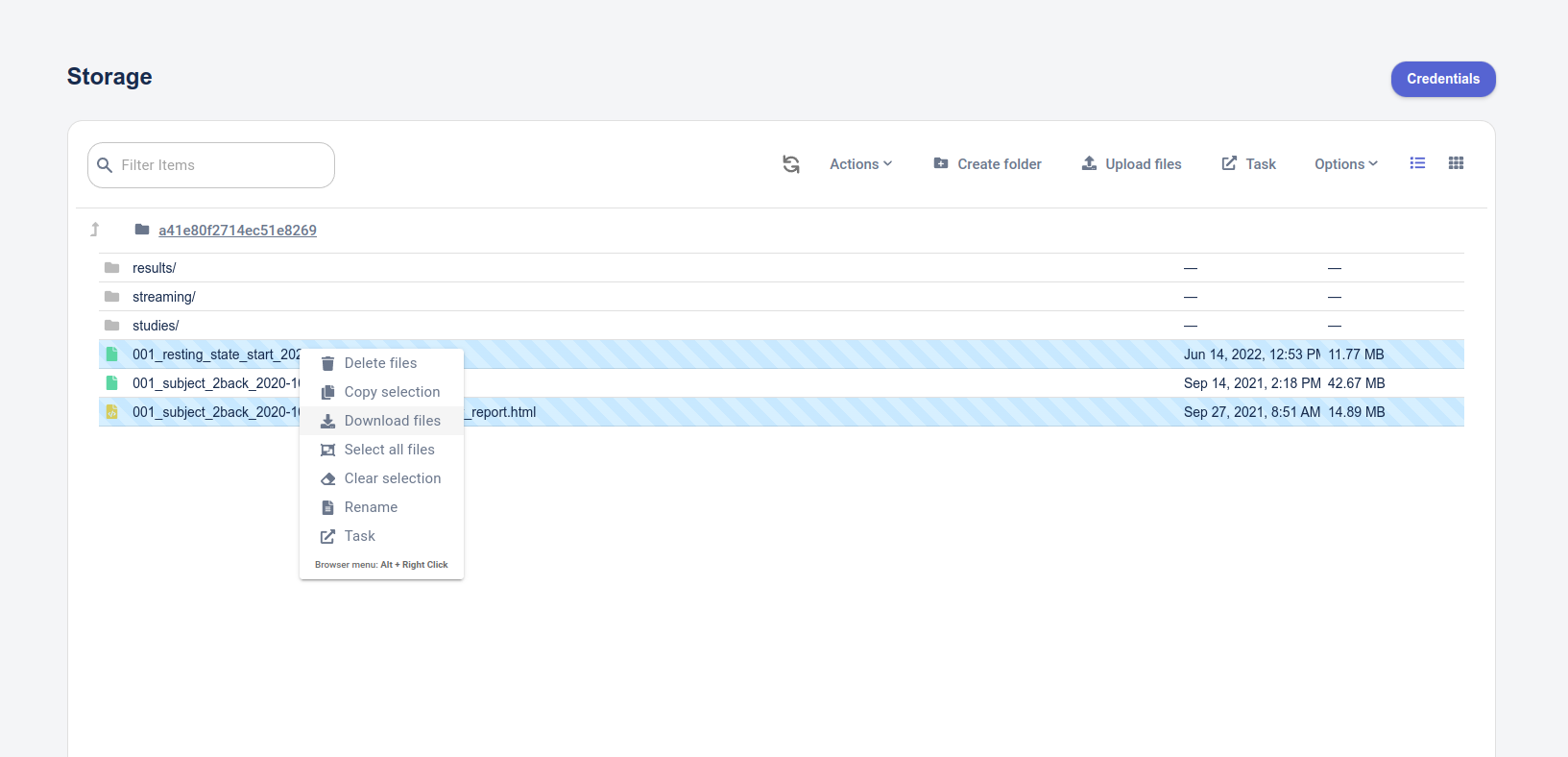Image resolution: width=1568 pixels, height=757 pixels.
Task: Select Rename from context menu
Action: point(381,507)
